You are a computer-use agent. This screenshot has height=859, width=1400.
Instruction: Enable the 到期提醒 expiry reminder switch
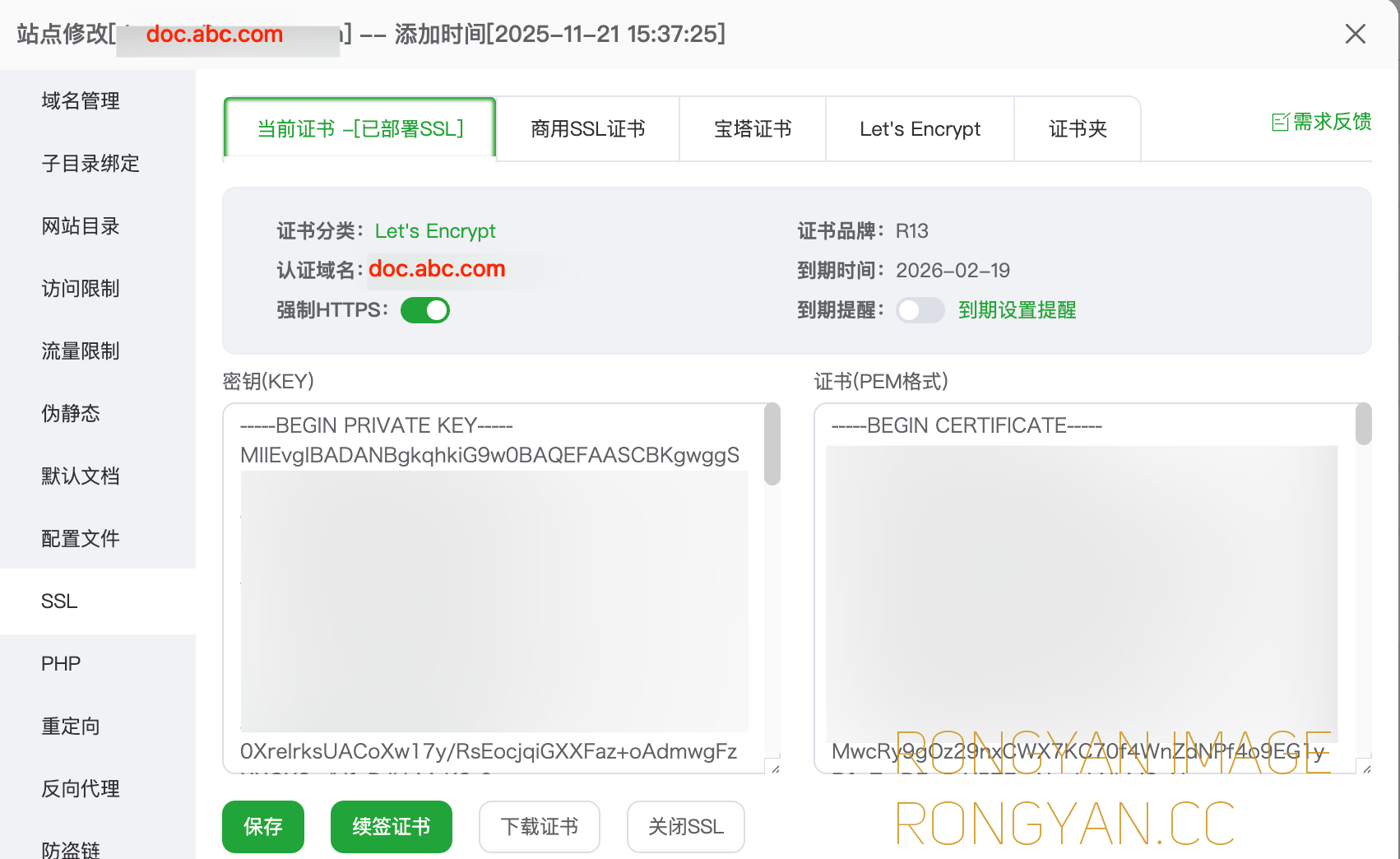pyautogui.click(x=920, y=310)
